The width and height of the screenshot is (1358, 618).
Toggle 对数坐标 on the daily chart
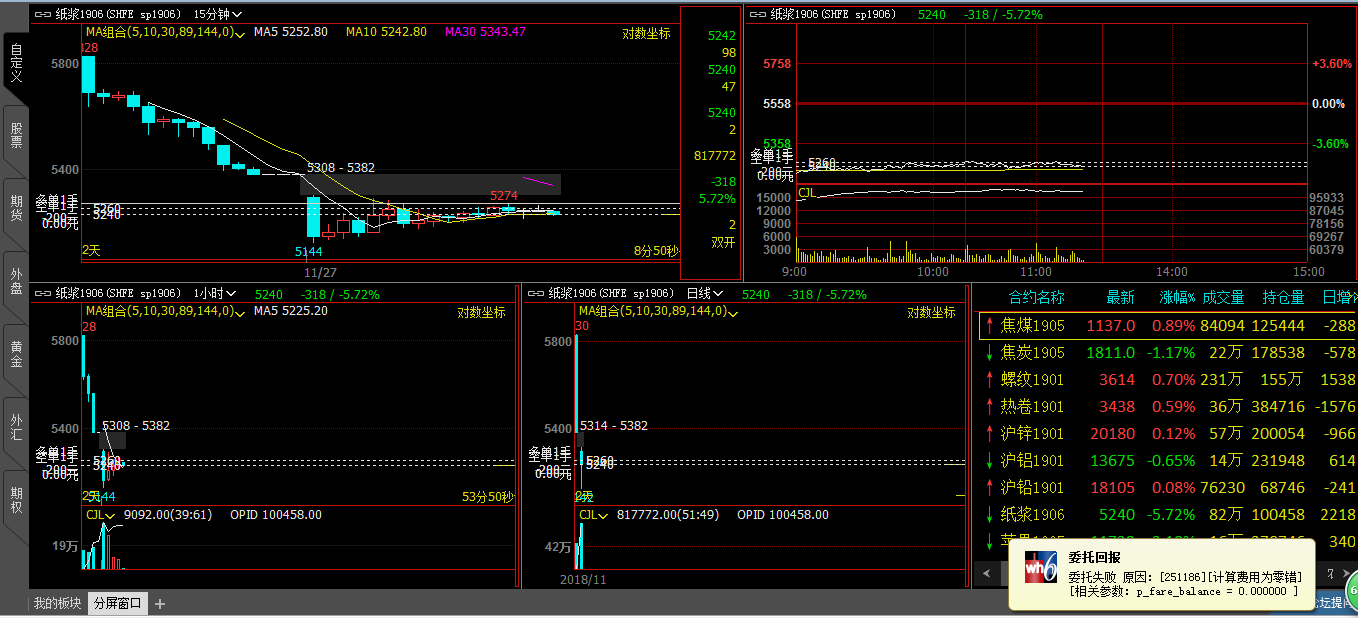click(x=931, y=312)
